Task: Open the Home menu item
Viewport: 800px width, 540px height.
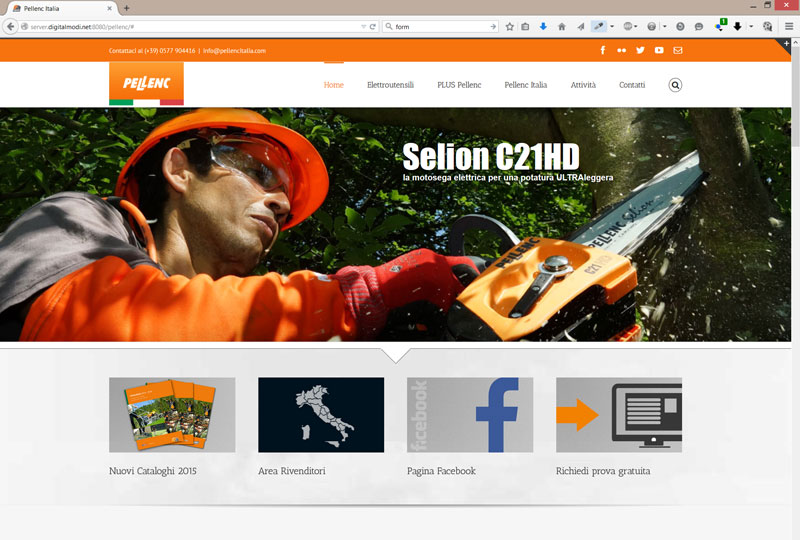Action: [334, 85]
